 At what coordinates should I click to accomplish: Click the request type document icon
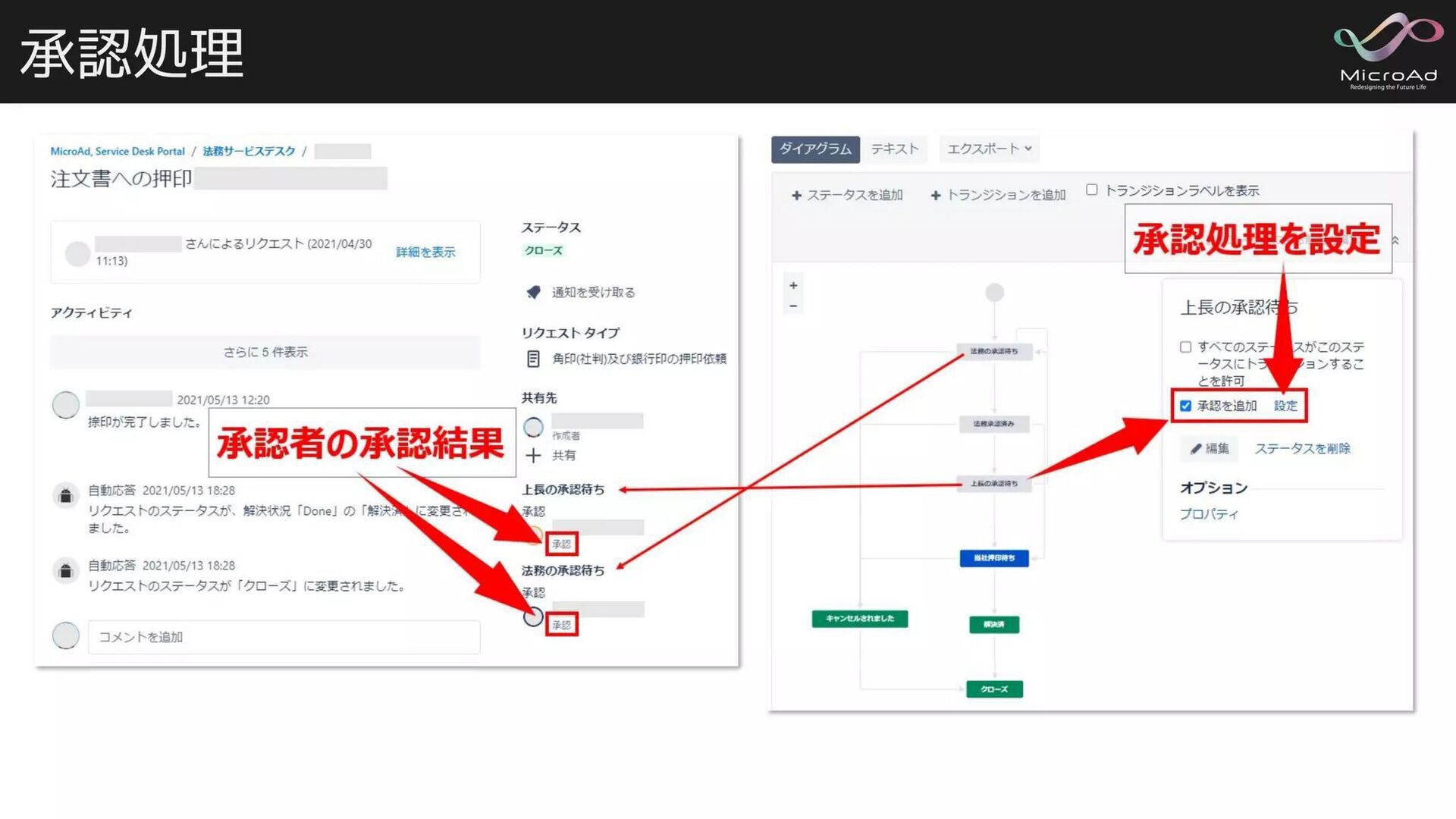533,359
